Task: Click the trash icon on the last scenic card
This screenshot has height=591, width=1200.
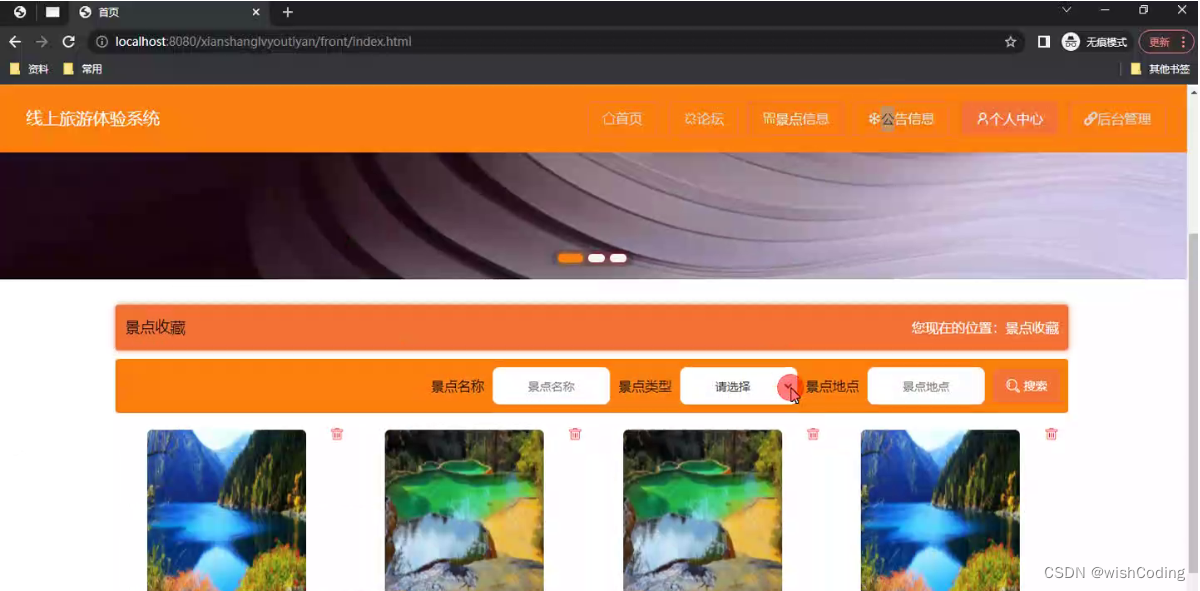Action: click(1051, 434)
